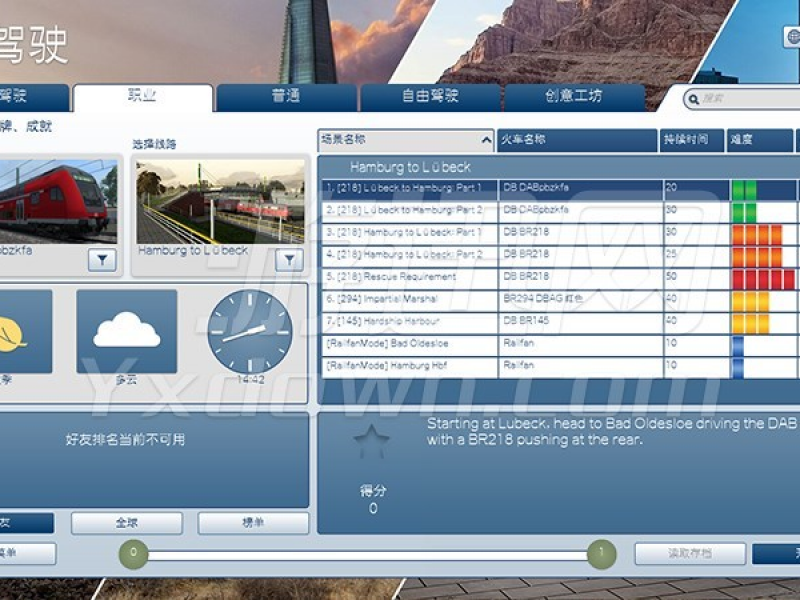Toggle the sort arrow on 场景名称 header
Viewport: 800px width, 600px height.
point(486,140)
